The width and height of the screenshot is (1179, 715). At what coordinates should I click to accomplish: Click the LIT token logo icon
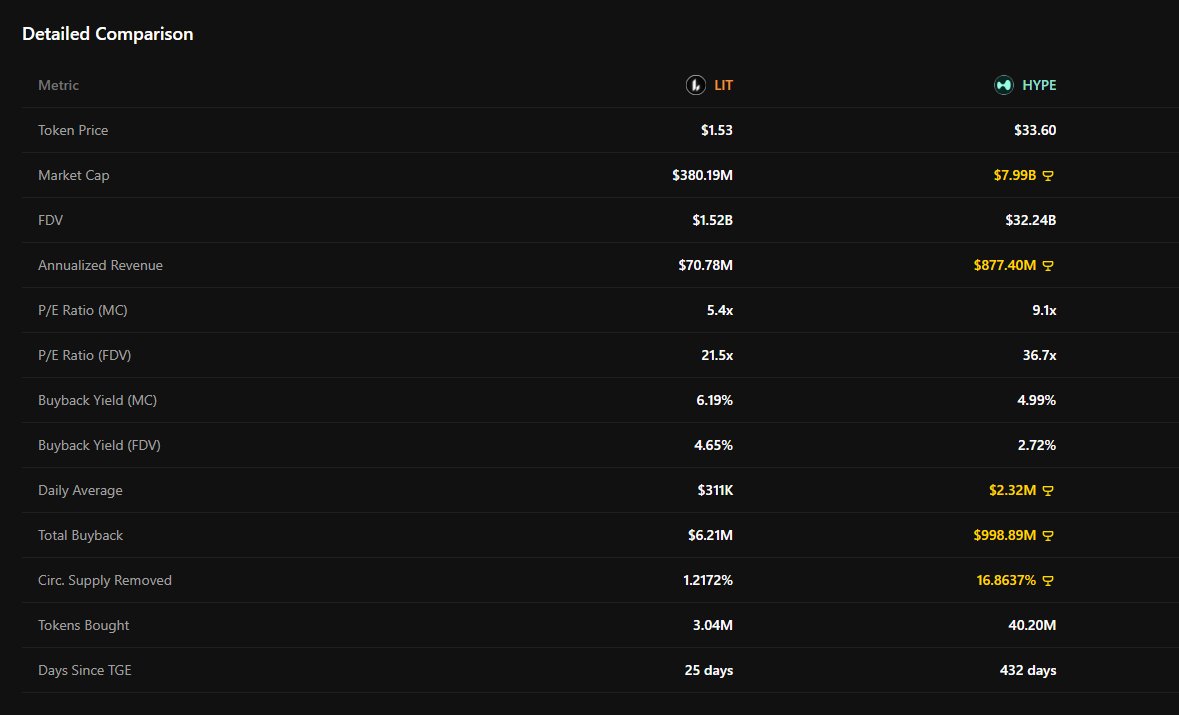pyautogui.click(x=695, y=85)
